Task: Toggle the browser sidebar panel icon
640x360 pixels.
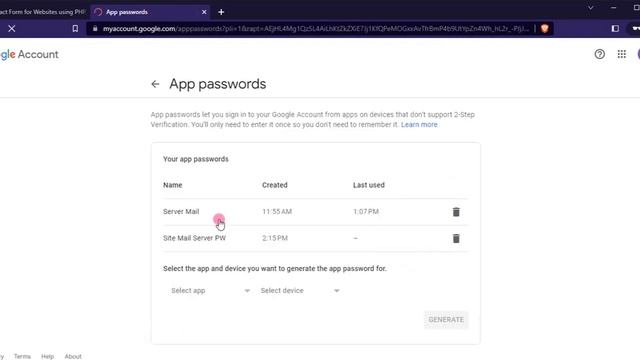Action: point(615,29)
